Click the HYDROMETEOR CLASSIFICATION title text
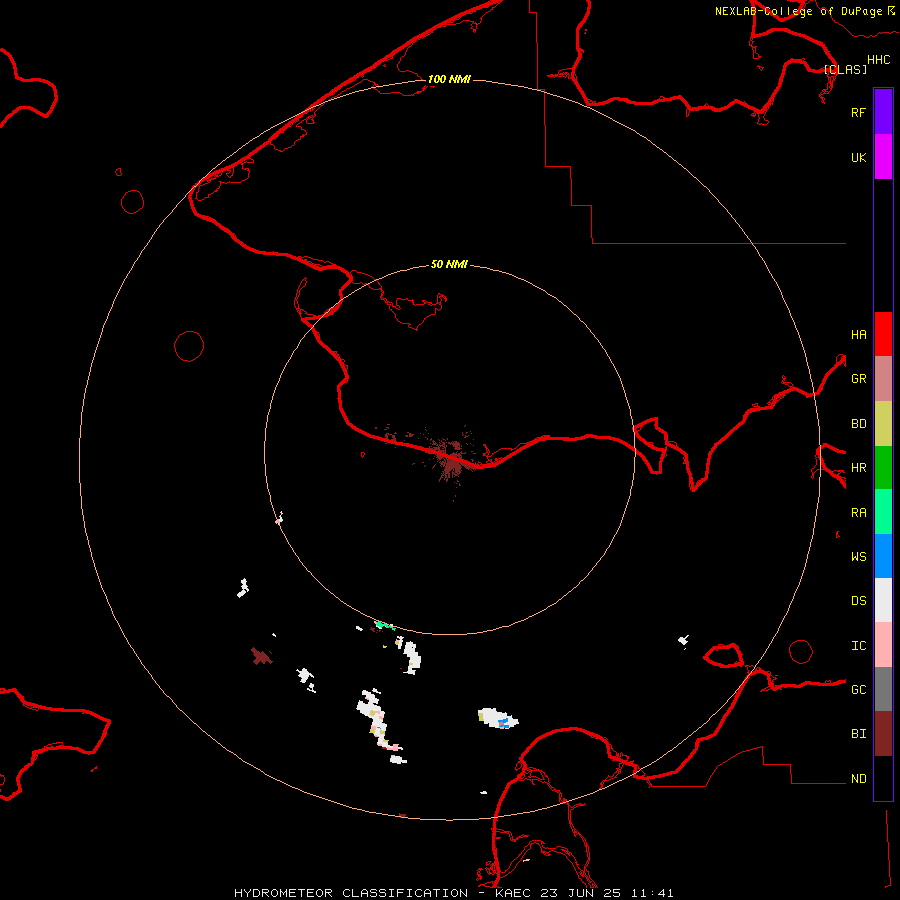This screenshot has height=900, width=900. (x=351, y=893)
